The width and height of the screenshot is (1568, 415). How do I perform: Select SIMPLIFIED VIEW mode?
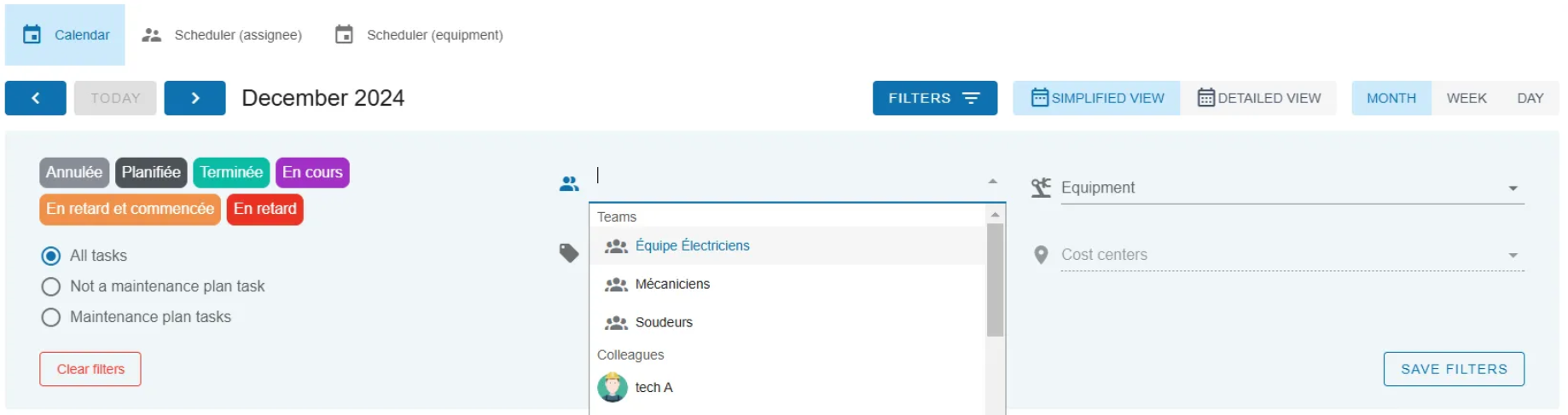click(1097, 98)
